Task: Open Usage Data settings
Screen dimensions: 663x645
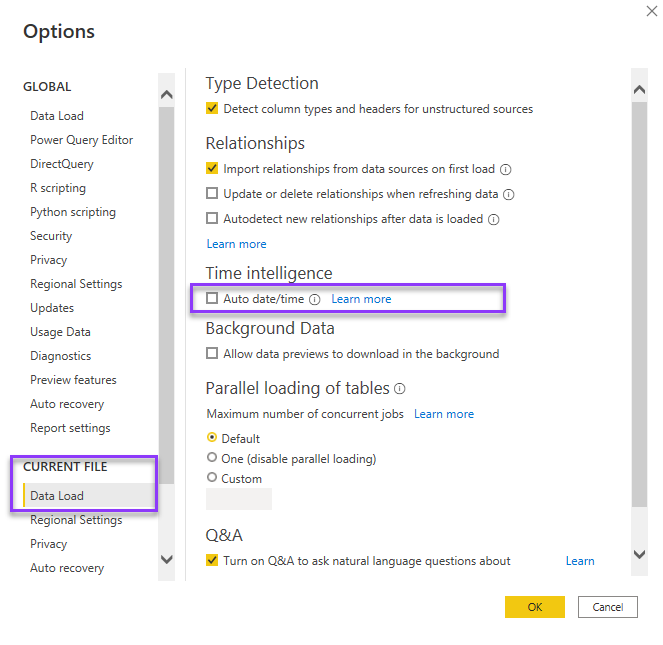Action: [60, 332]
